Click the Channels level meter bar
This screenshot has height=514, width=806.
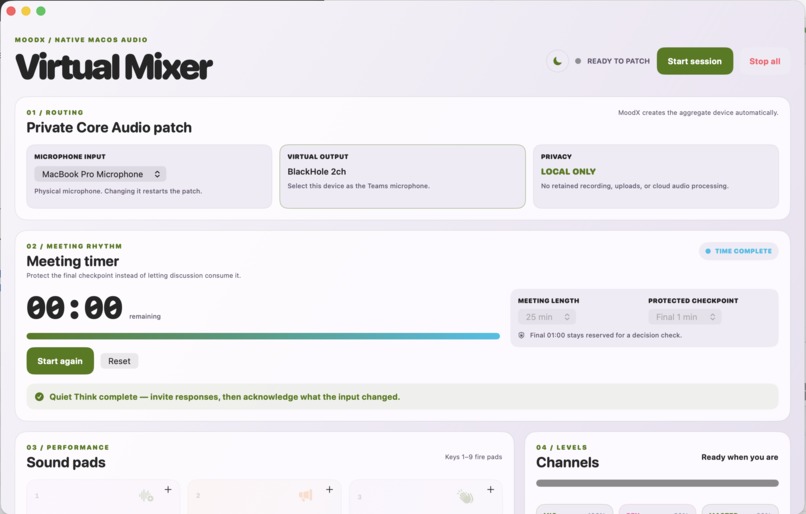(x=657, y=483)
